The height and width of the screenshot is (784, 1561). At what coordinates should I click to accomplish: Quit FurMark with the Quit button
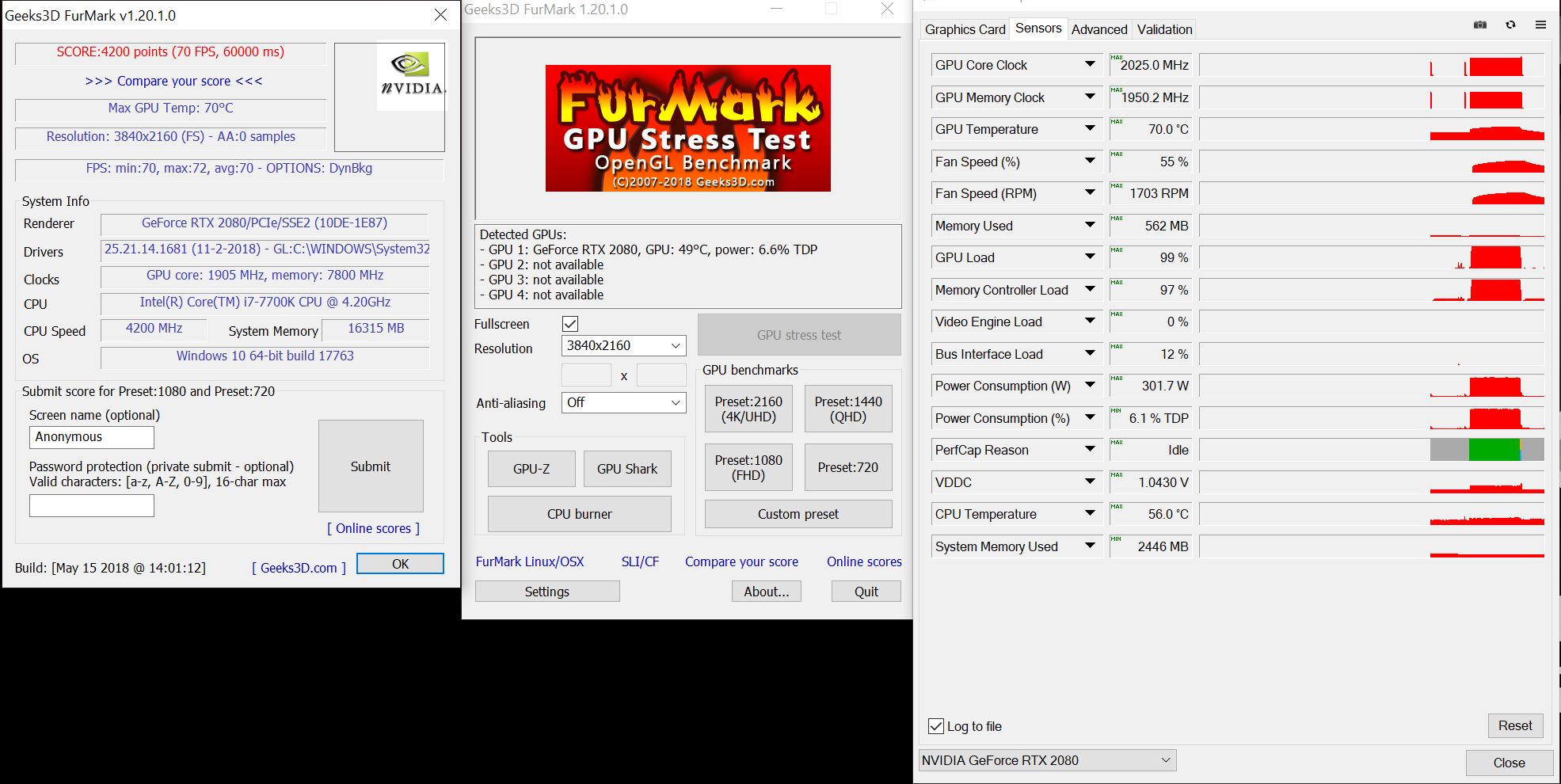866,592
